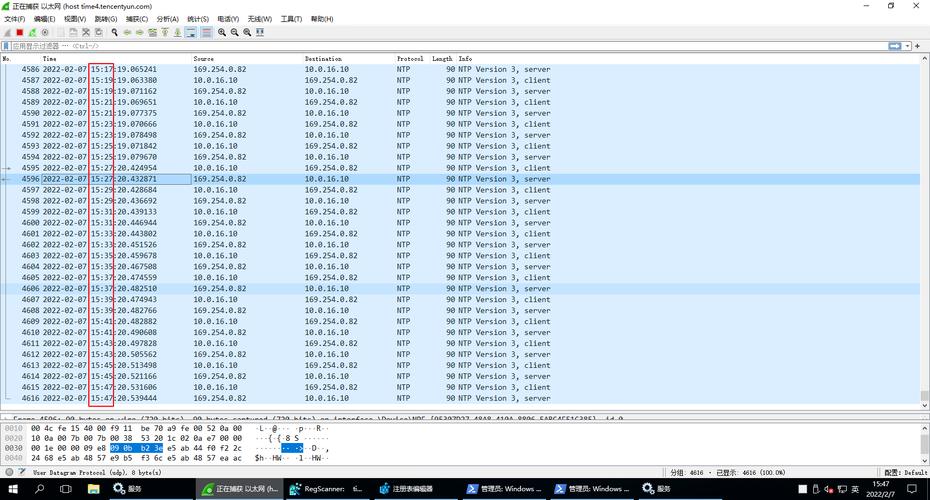Open capture file properties status icon
This screenshot has height=500, width=930.
click(x=22, y=472)
